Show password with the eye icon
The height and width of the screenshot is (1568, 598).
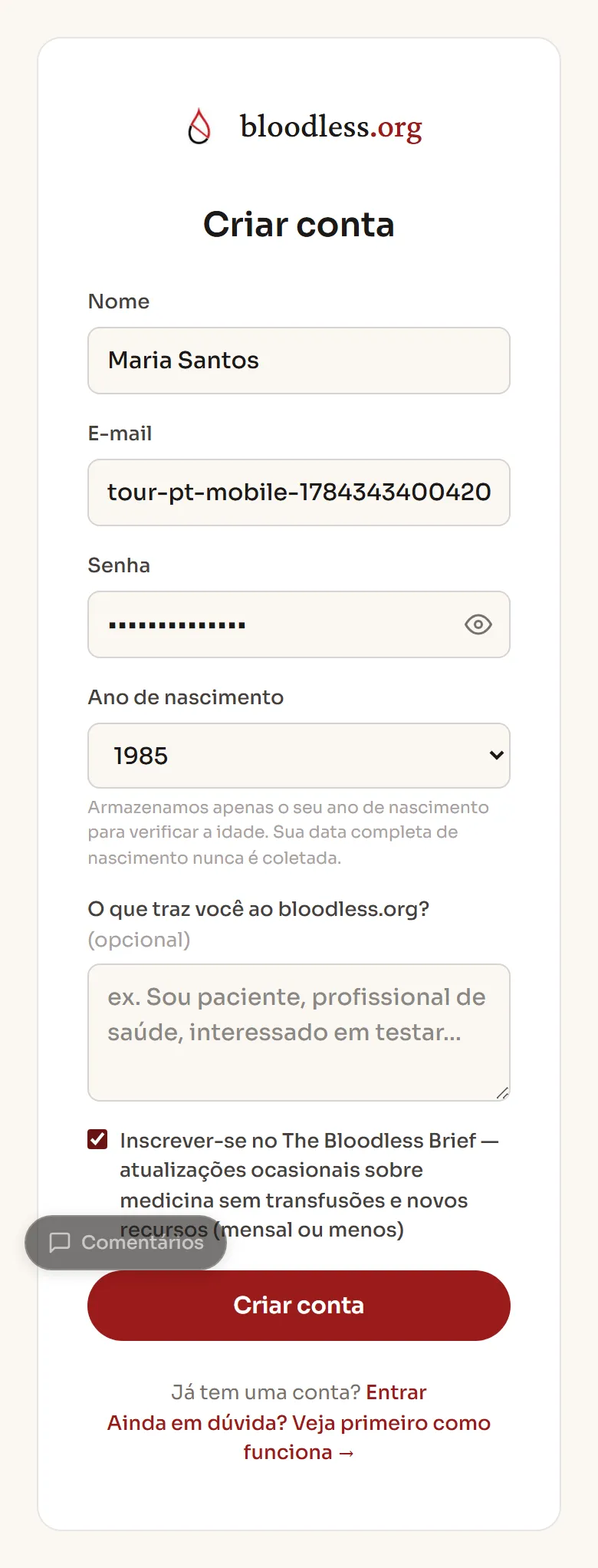[x=478, y=624]
